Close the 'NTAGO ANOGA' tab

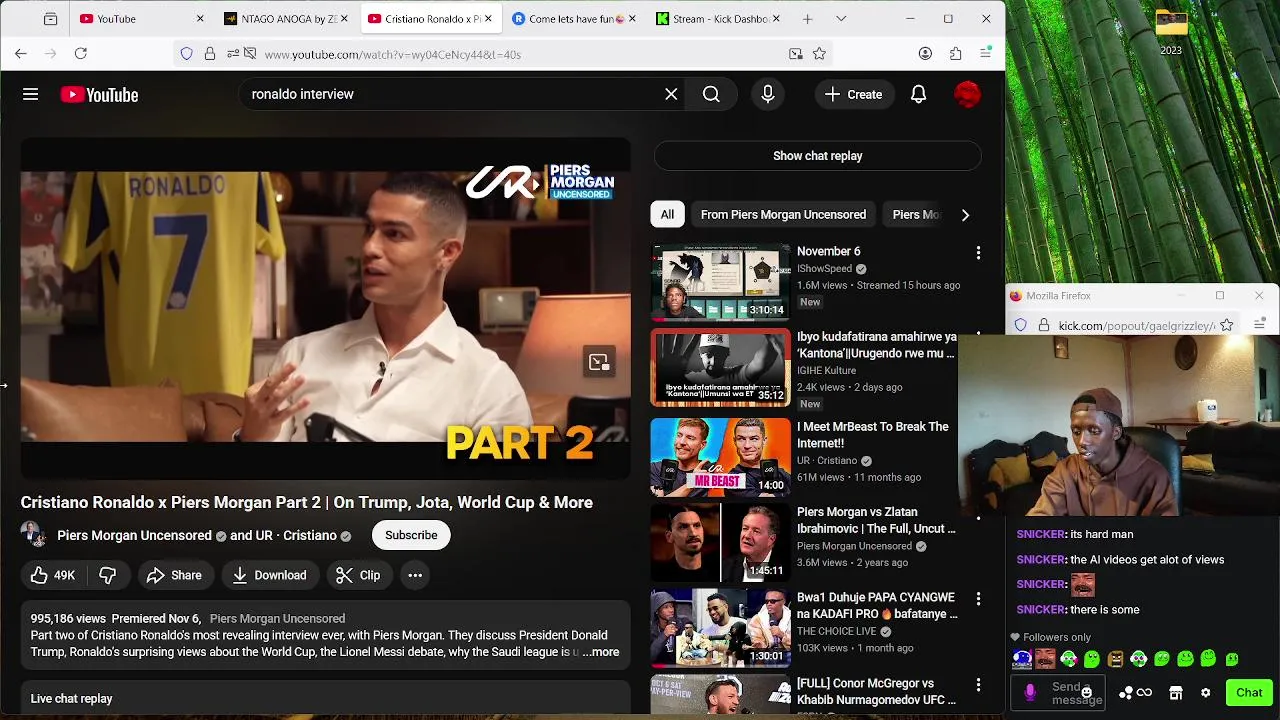[x=344, y=19]
